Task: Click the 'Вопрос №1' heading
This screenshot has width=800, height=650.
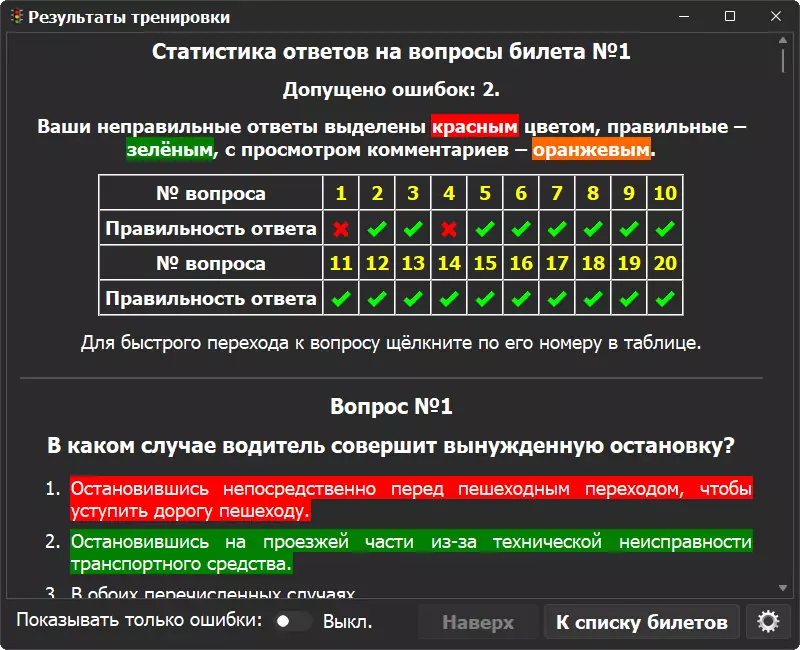Action: coord(391,407)
